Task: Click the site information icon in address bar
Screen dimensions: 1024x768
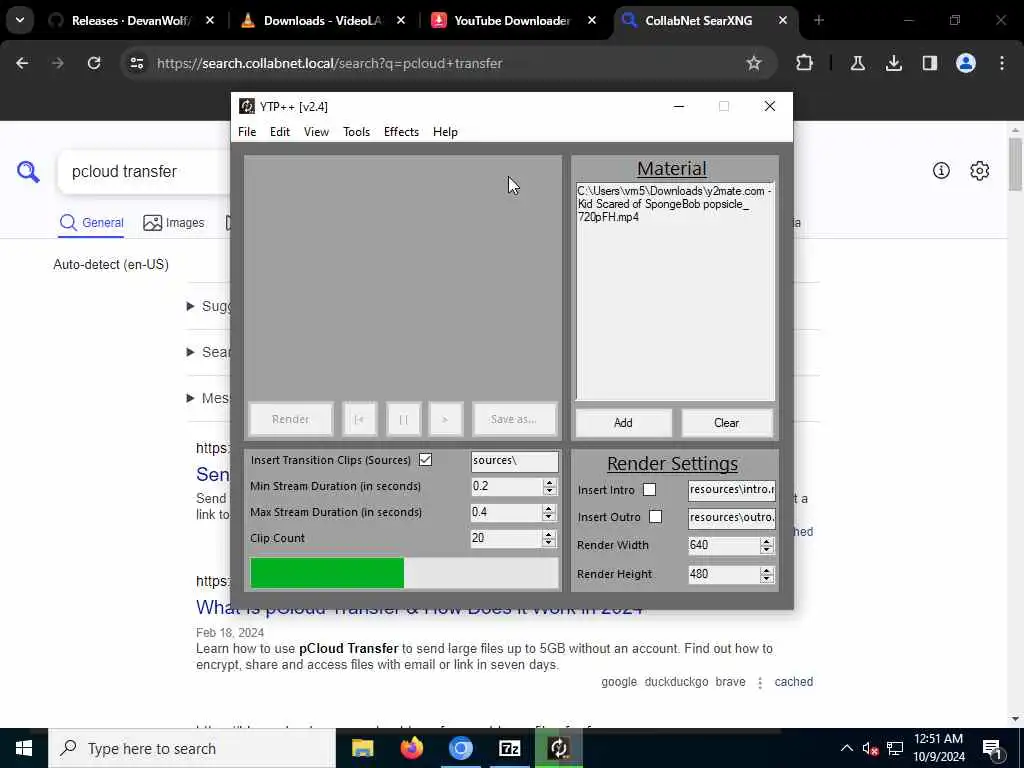Action: [x=136, y=63]
